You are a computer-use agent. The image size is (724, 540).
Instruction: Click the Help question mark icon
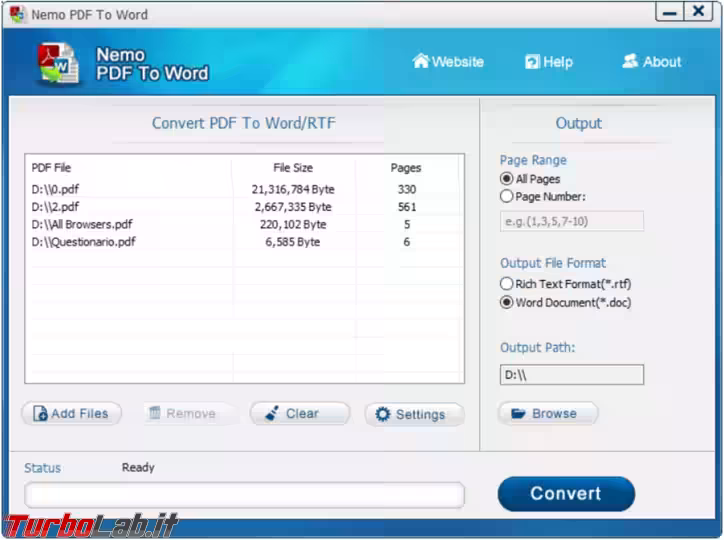click(x=532, y=62)
